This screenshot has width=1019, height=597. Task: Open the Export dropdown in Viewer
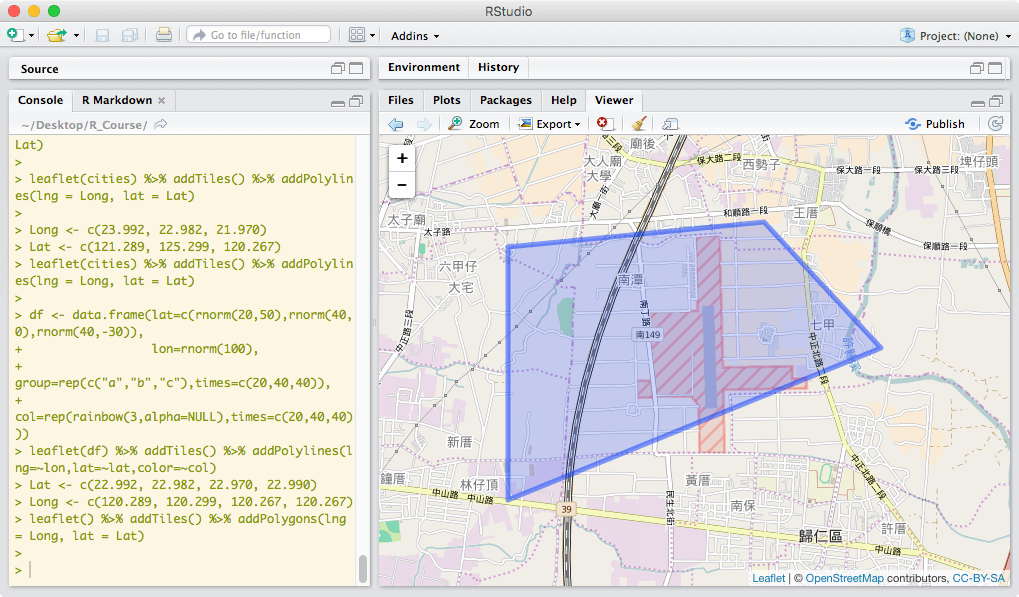[550, 124]
